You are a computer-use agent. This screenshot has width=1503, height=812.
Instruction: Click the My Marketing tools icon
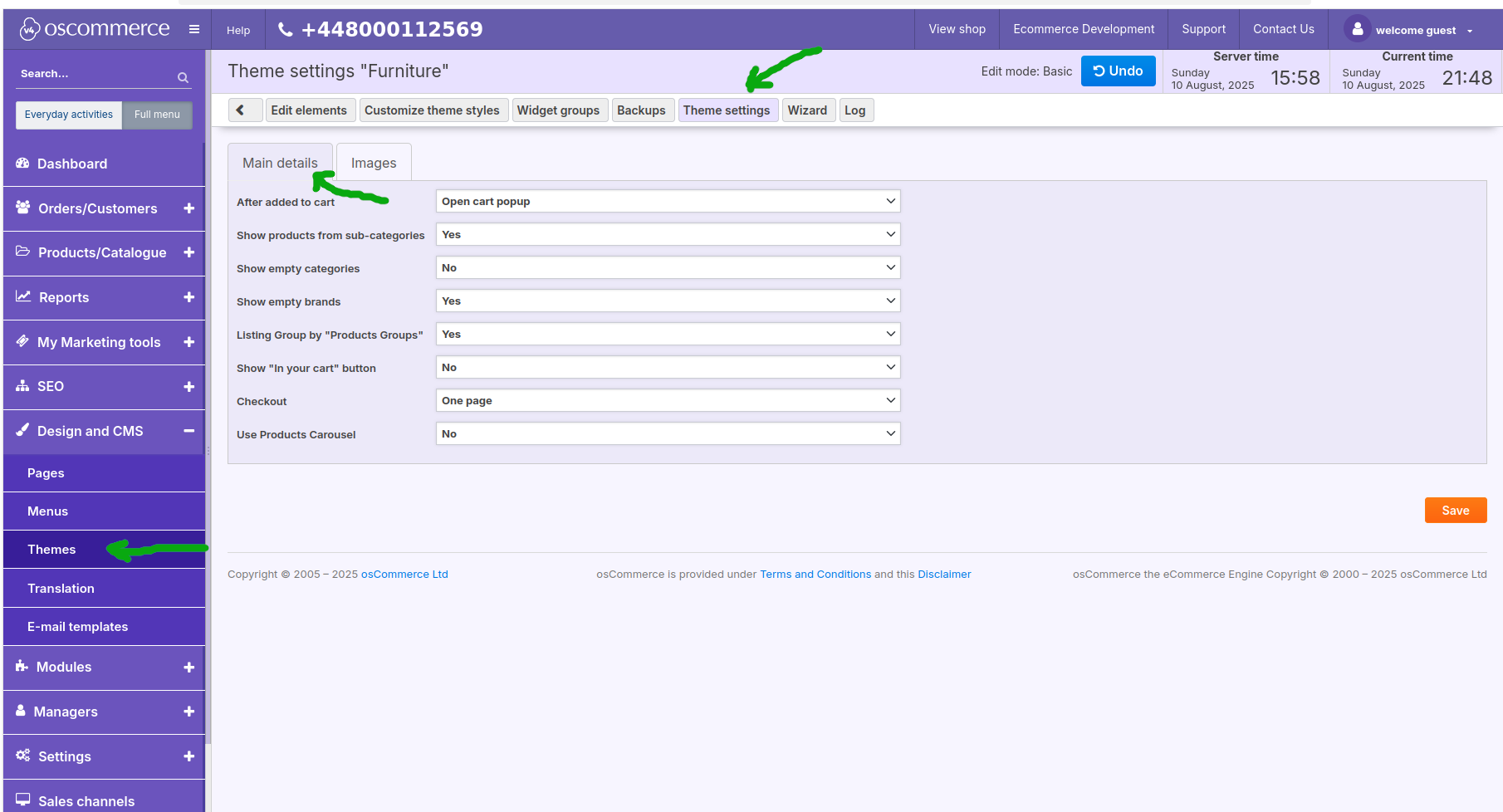(22, 341)
